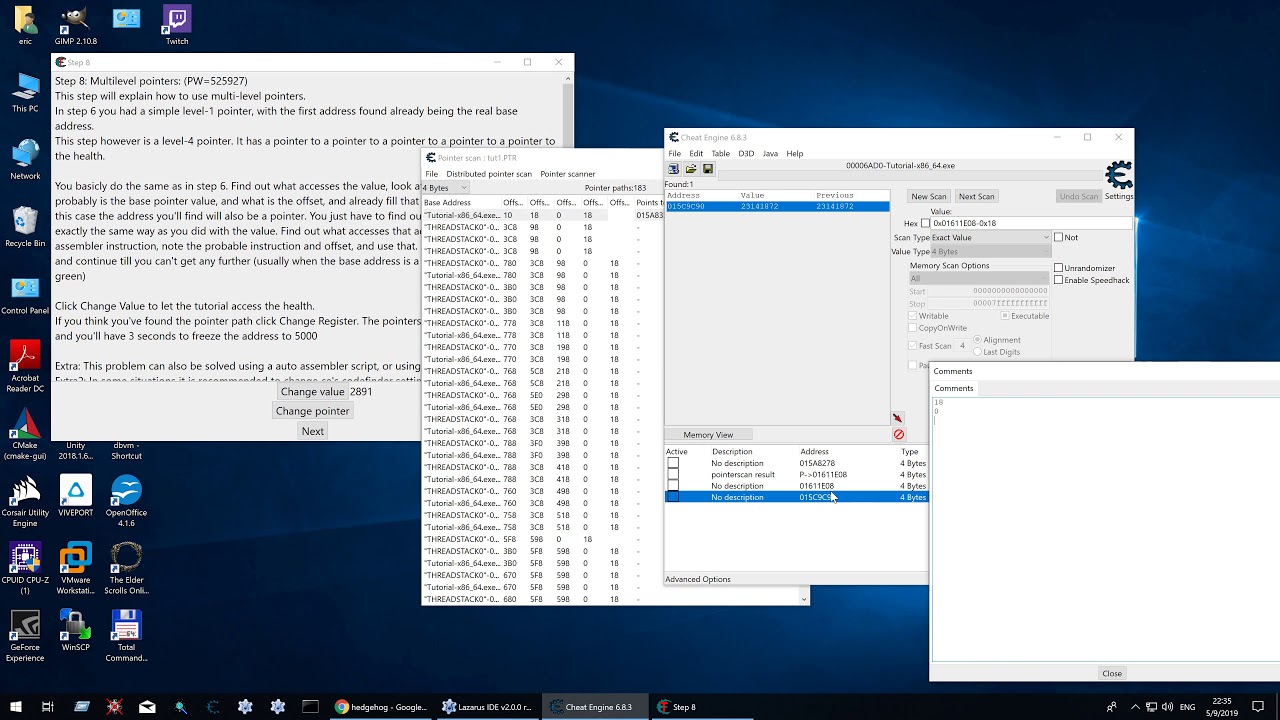Viewport: 1280px width, 720px height.
Task: Select the Alignment radio button
Action: 977,340
